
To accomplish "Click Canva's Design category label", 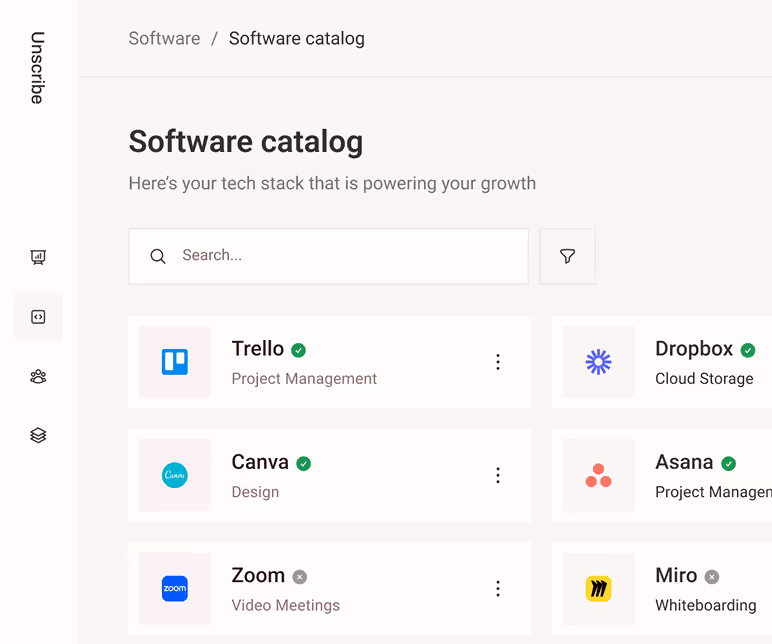I will [255, 492].
